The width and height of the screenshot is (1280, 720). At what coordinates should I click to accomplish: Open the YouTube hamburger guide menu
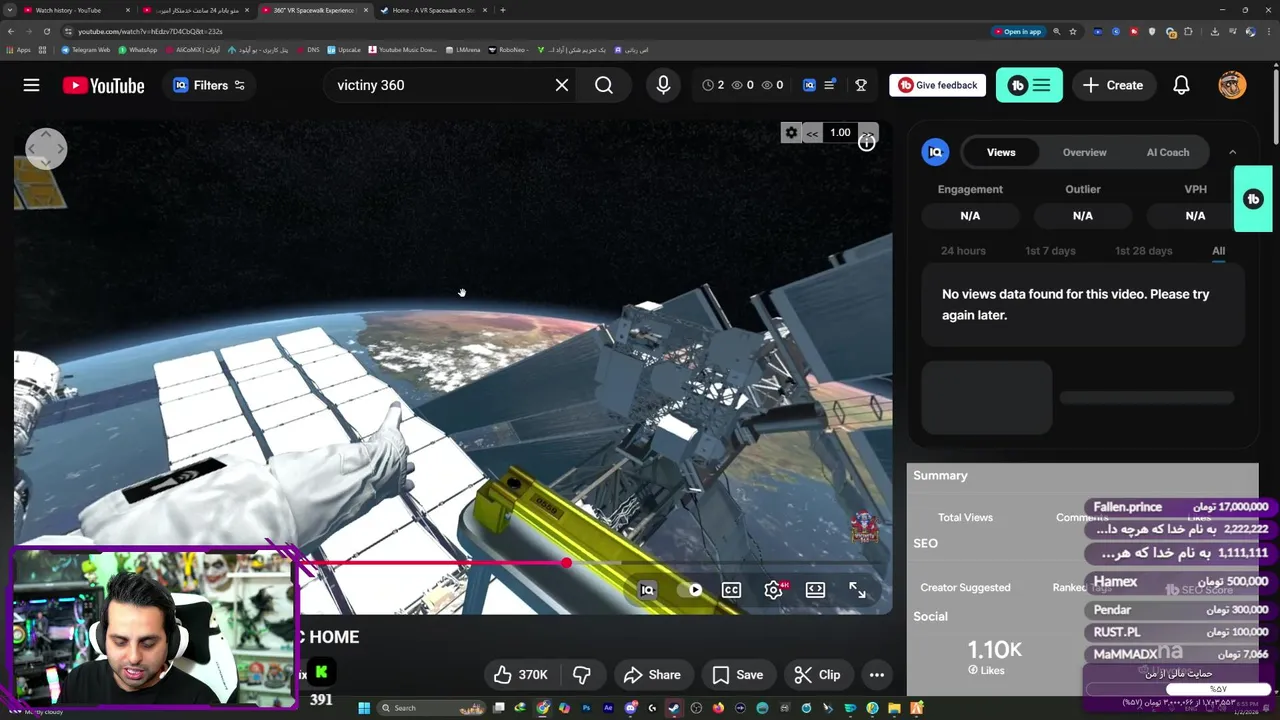tap(31, 85)
